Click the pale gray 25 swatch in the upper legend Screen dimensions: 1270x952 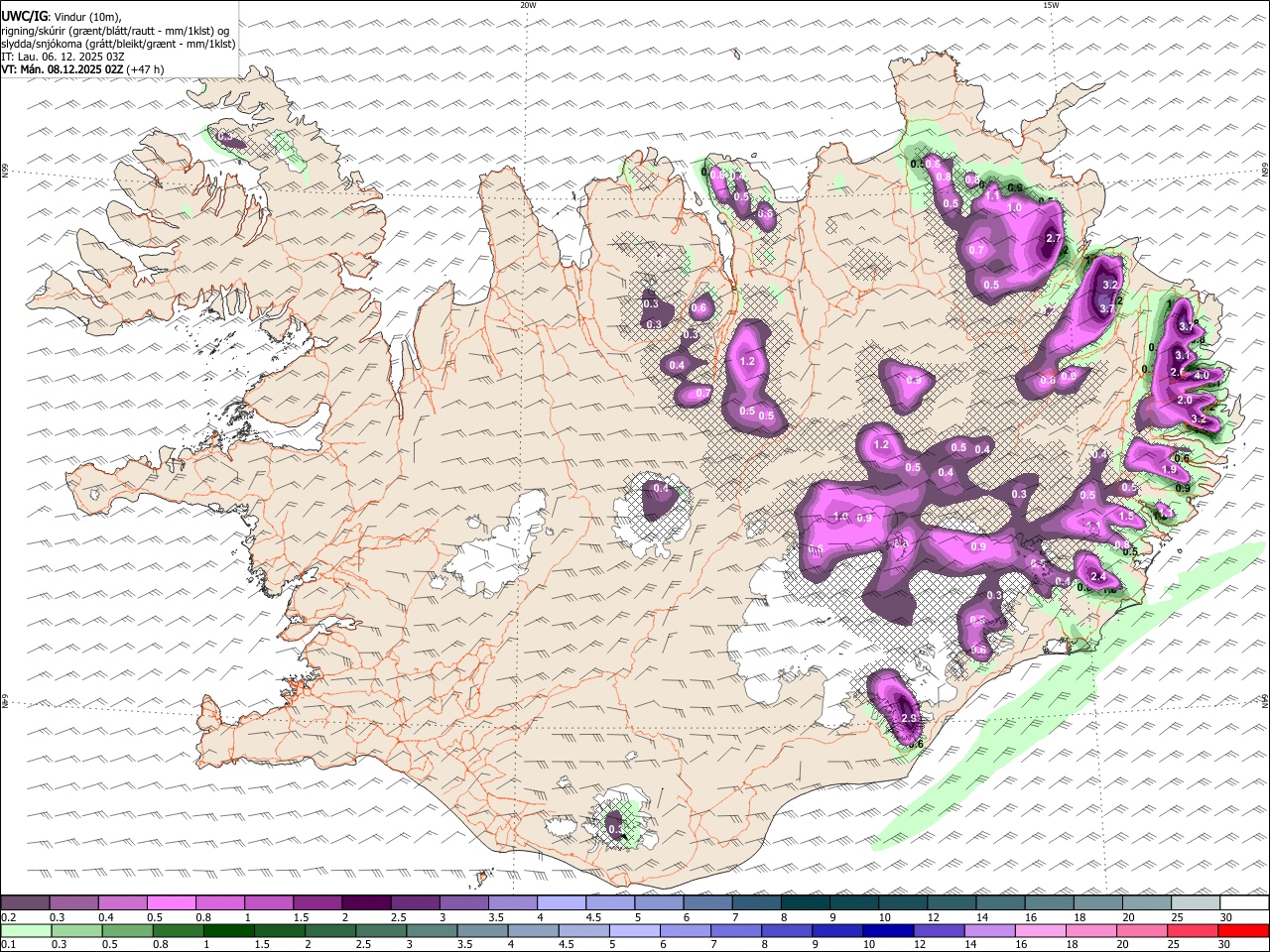pos(1195,903)
